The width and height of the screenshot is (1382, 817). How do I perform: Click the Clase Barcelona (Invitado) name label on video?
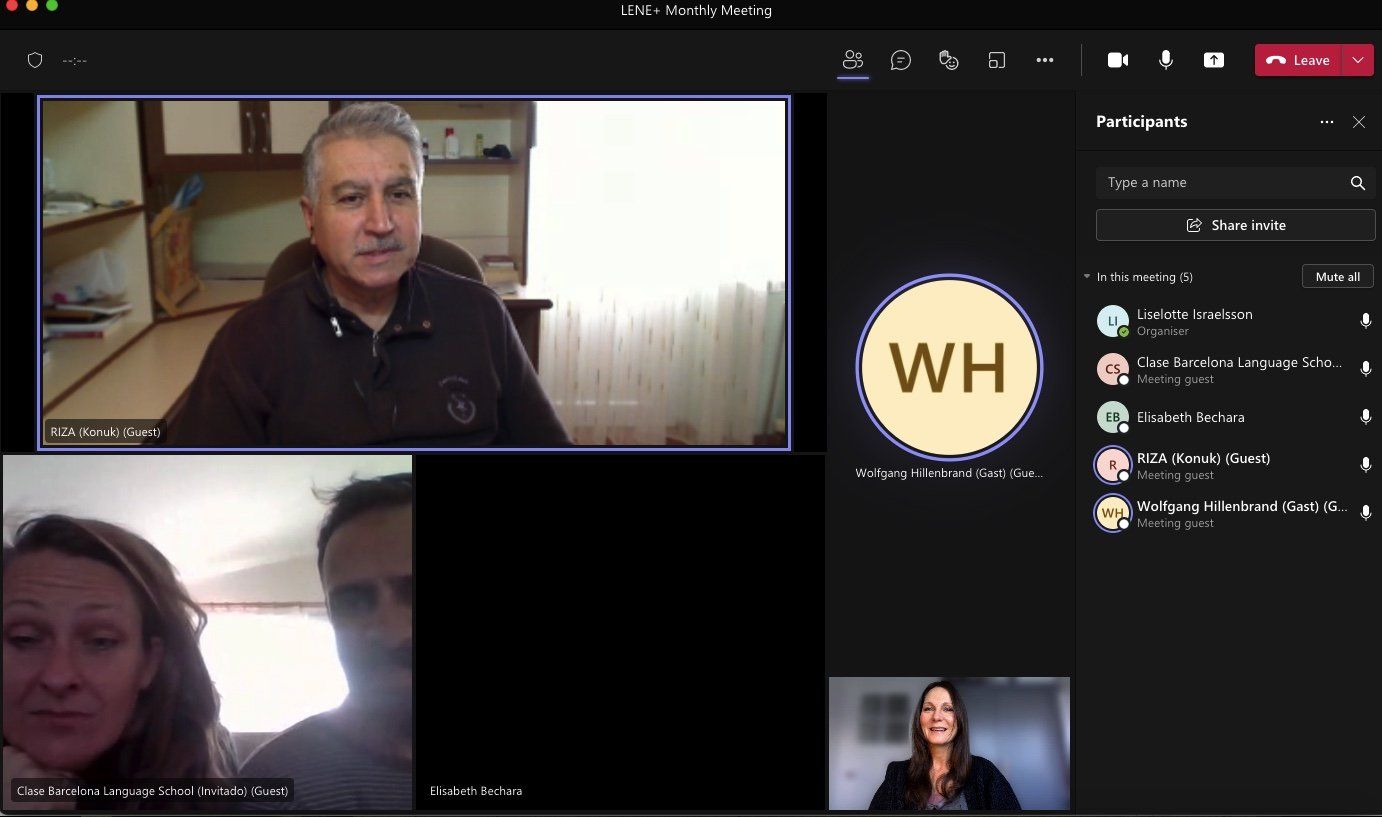click(x=152, y=791)
